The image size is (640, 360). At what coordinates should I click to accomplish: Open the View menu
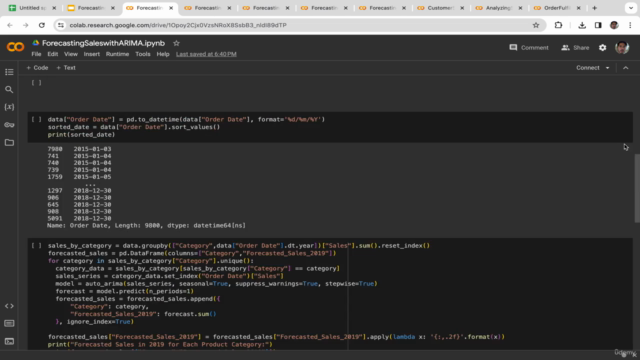tap(71, 54)
